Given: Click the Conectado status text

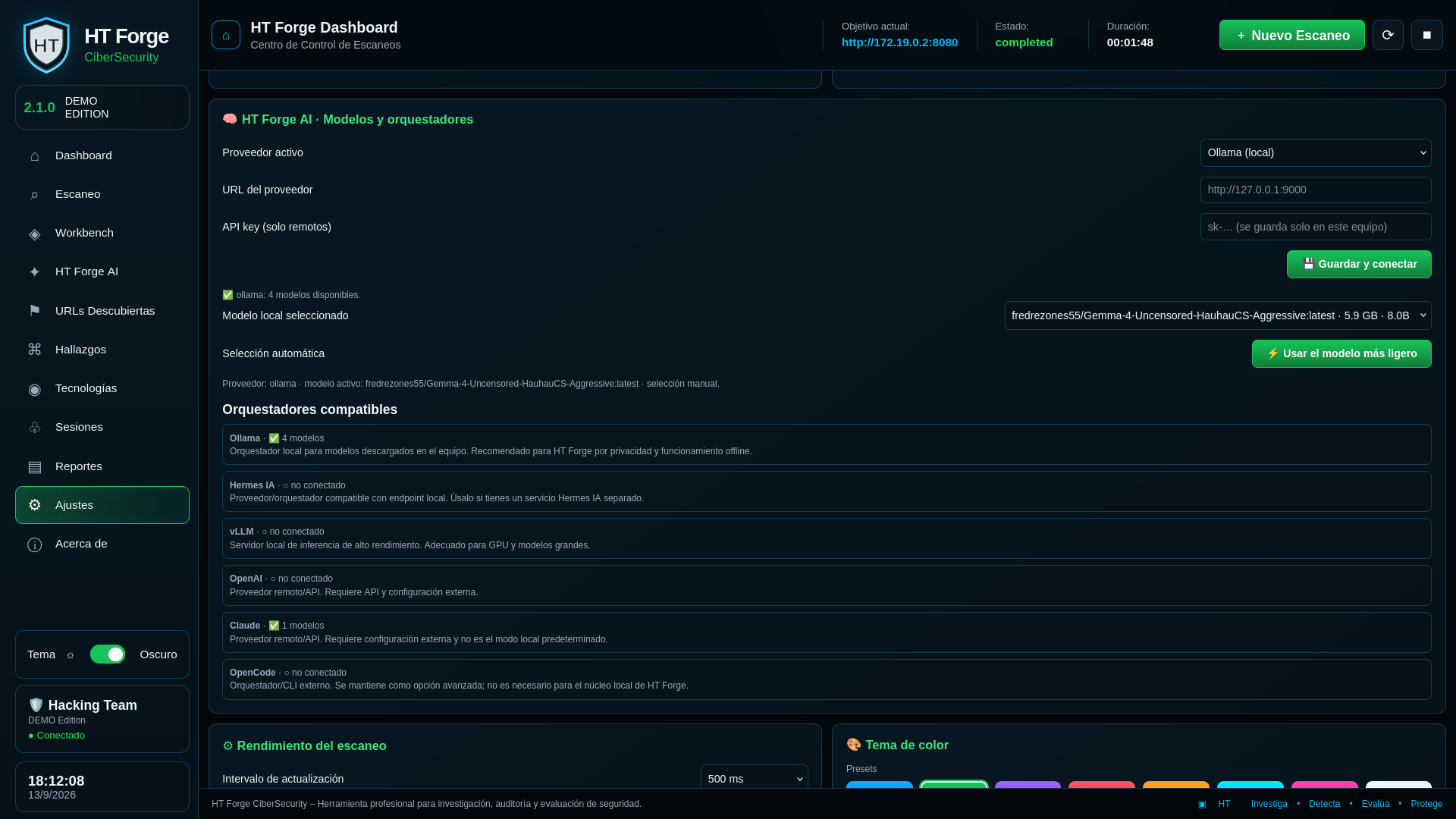Looking at the screenshot, I should coord(56,736).
